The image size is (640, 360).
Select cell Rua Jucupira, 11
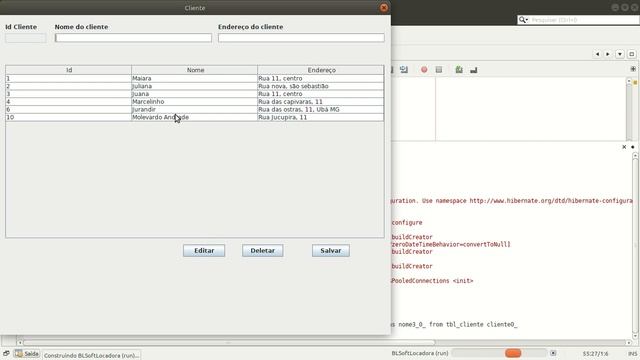[321, 117]
